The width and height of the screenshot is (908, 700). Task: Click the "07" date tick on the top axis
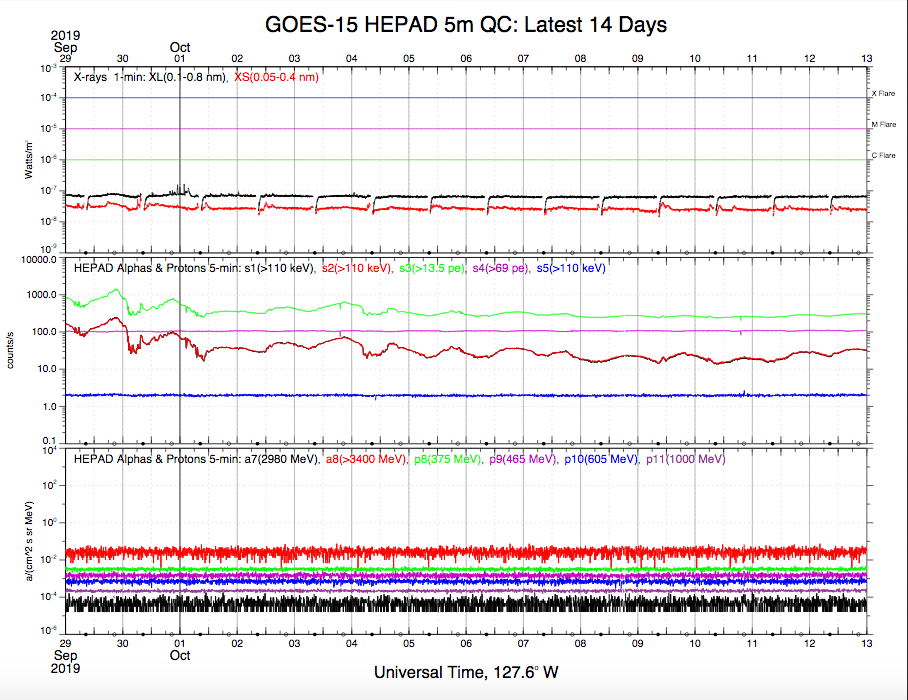point(523,58)
